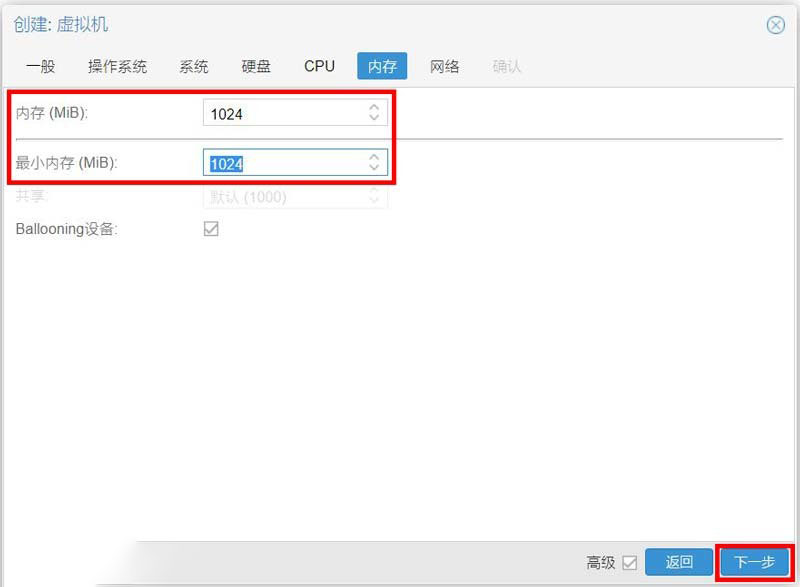Click the 创建: 虚拟机 dialog title
800x587 pixels.
point(61,24)
